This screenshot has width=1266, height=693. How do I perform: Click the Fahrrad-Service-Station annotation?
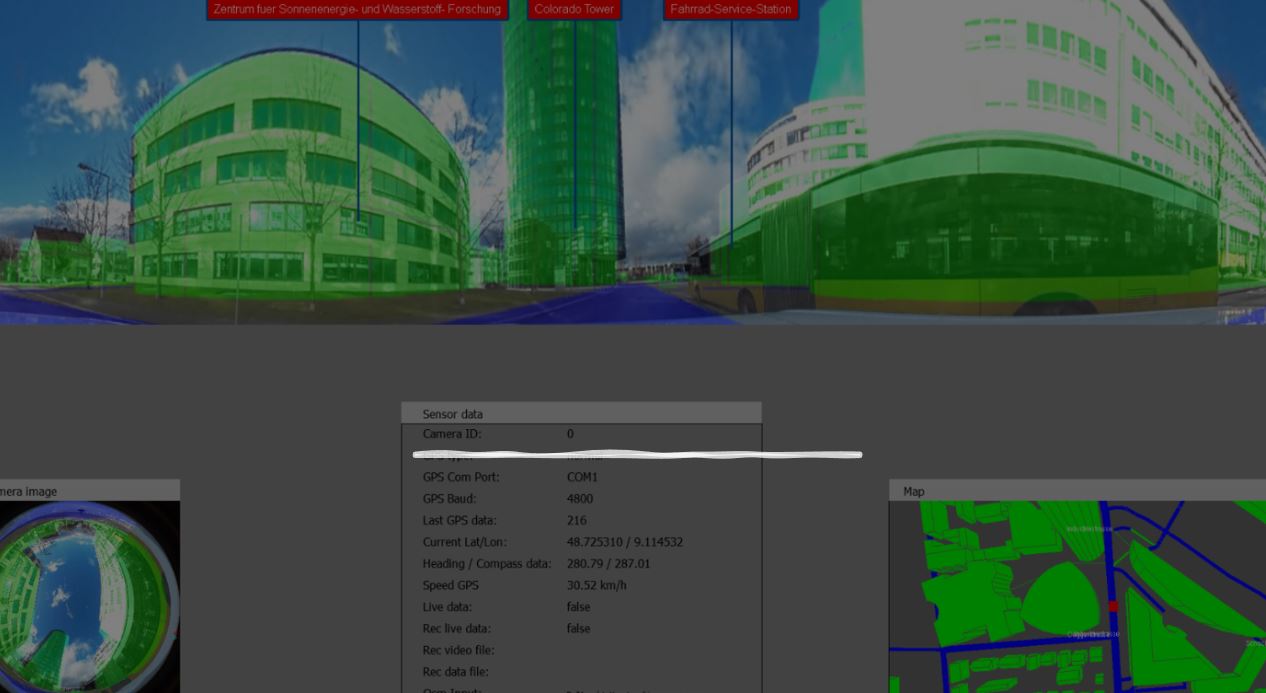pyautogui.click(x=731, y=9)
